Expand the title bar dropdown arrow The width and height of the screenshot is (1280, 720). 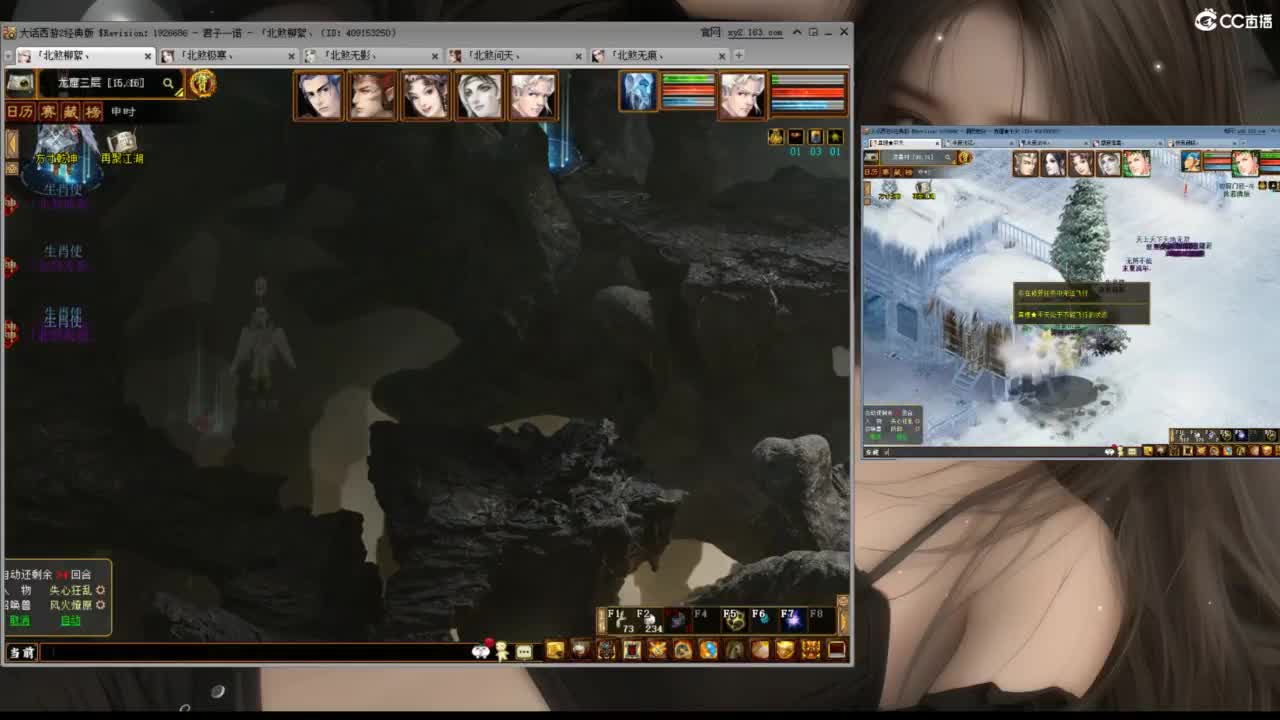point(796,32)
